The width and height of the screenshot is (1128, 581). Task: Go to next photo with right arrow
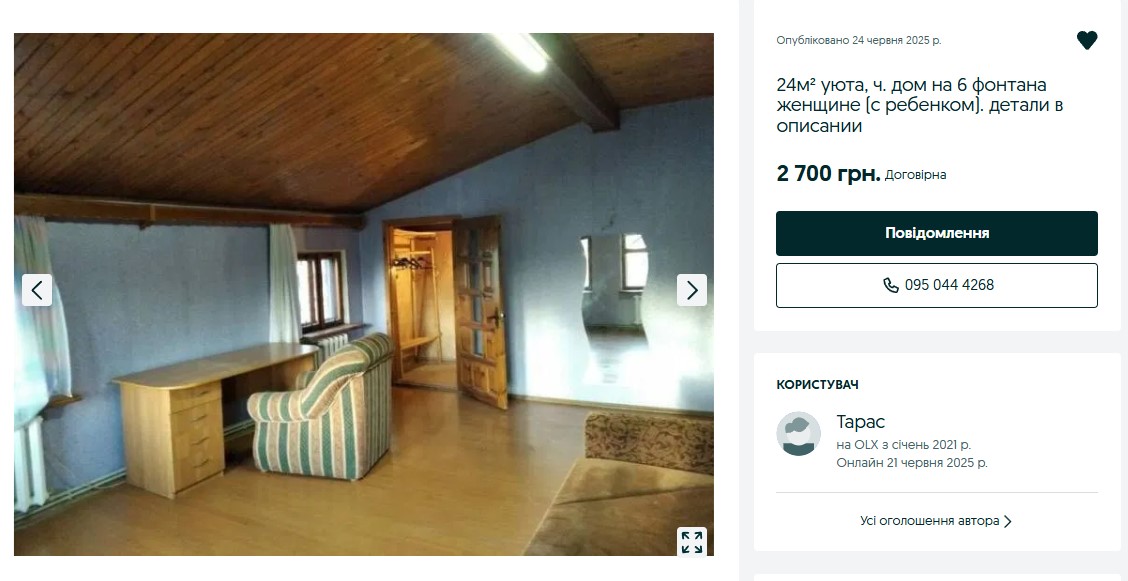click(x=691, y=290)
